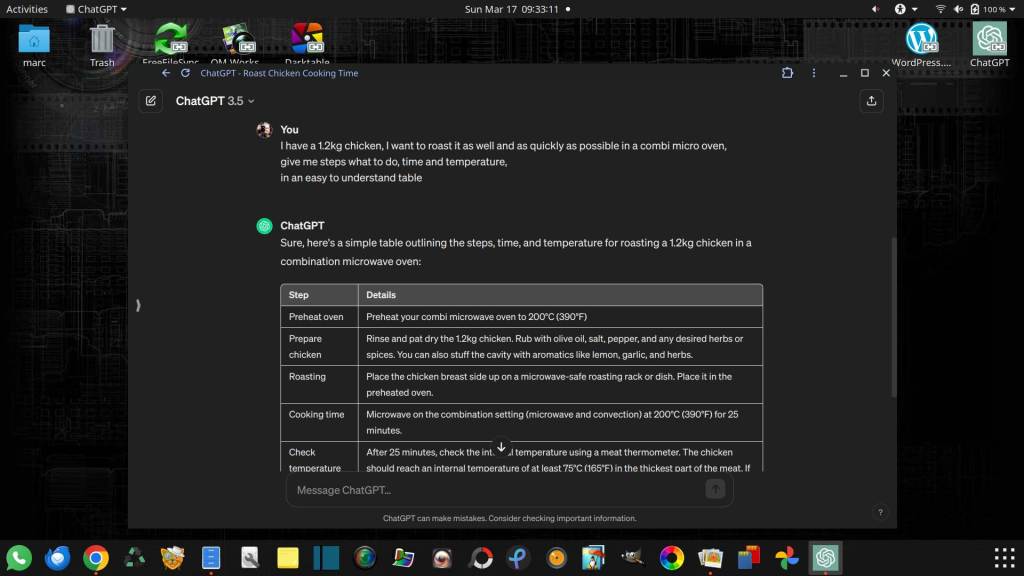Reload the ChatGPT page
Viewport: 1024px width, 576px height.
185,73
